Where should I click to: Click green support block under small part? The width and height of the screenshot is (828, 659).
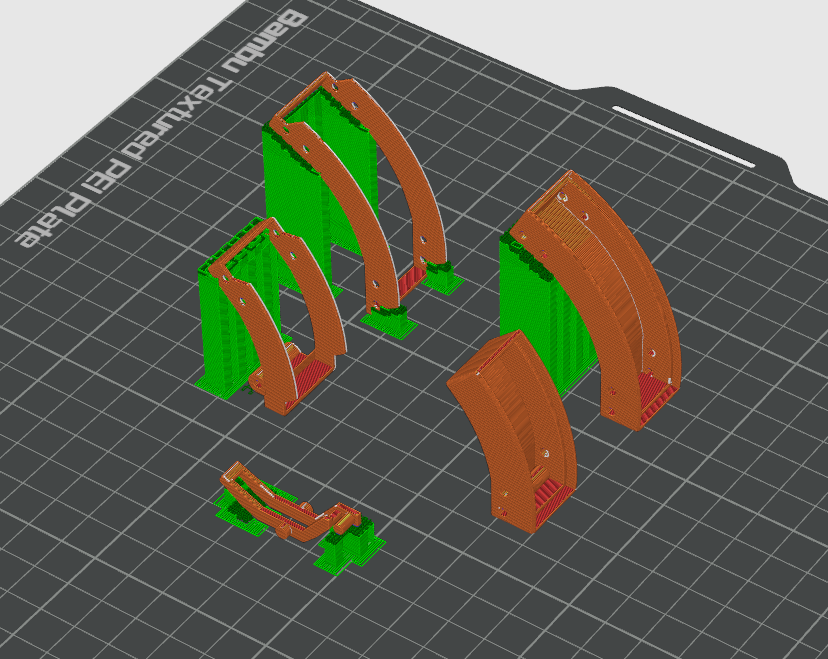tap(350, 547)
